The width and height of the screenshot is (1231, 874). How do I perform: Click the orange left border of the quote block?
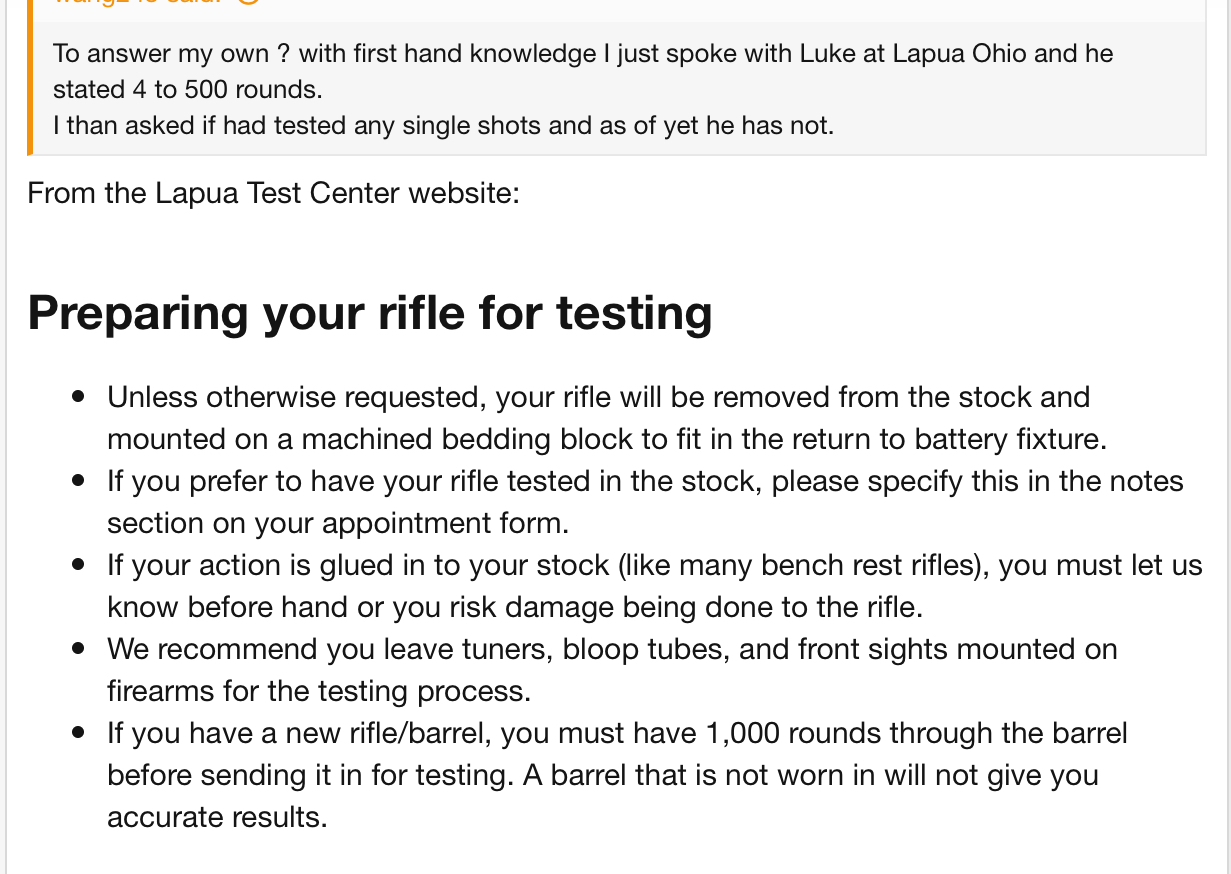(30, 77)
